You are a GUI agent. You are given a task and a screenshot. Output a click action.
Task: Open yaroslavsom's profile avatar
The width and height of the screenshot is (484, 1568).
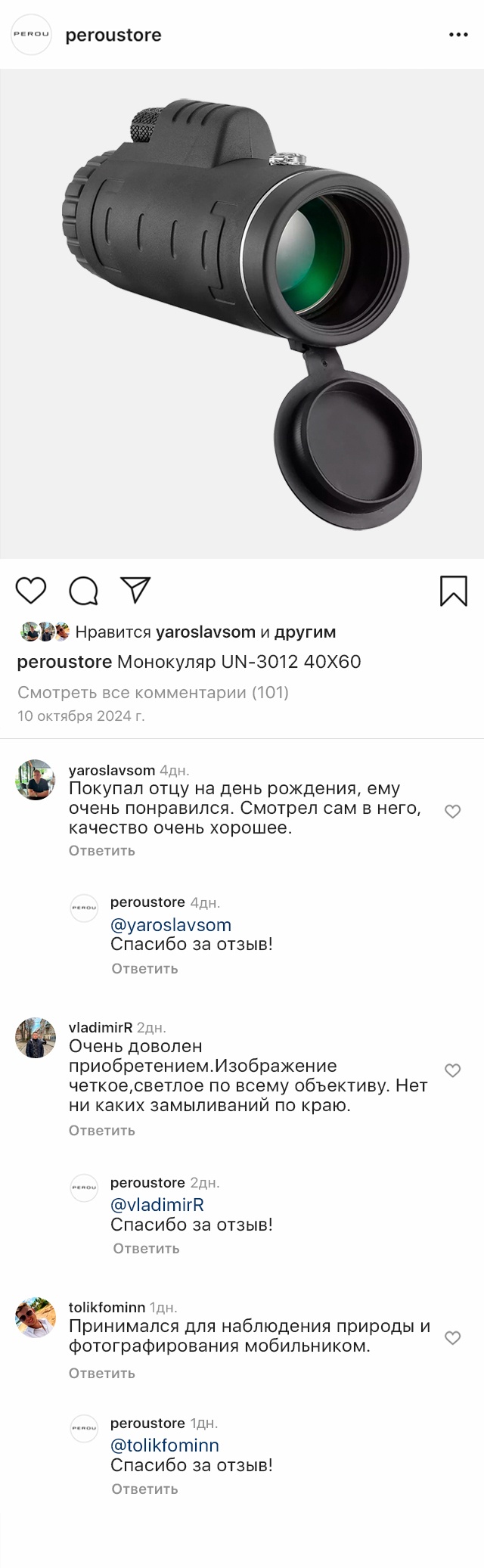pyautogui.click(x=35, y=780)
